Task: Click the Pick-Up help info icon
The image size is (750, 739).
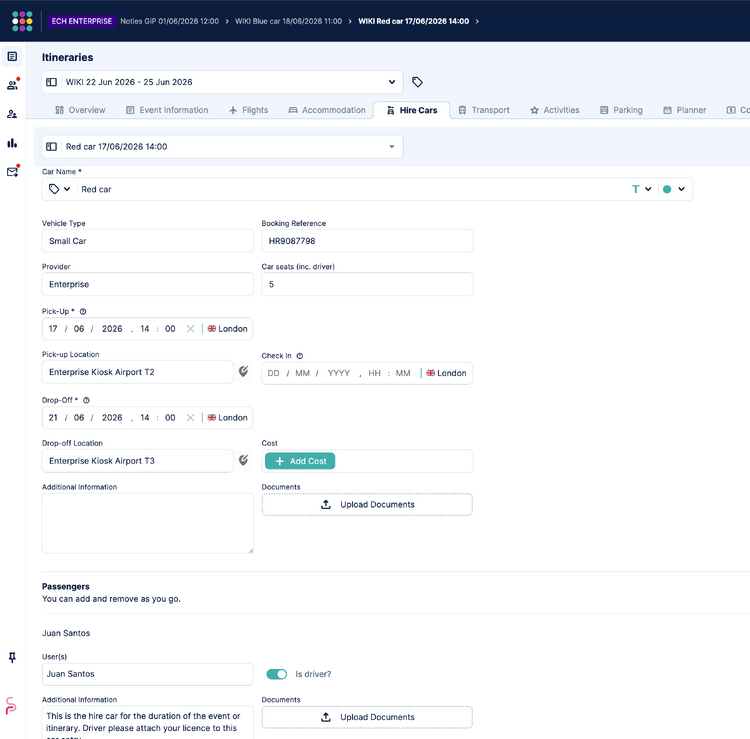Action: tap(83, 311)
